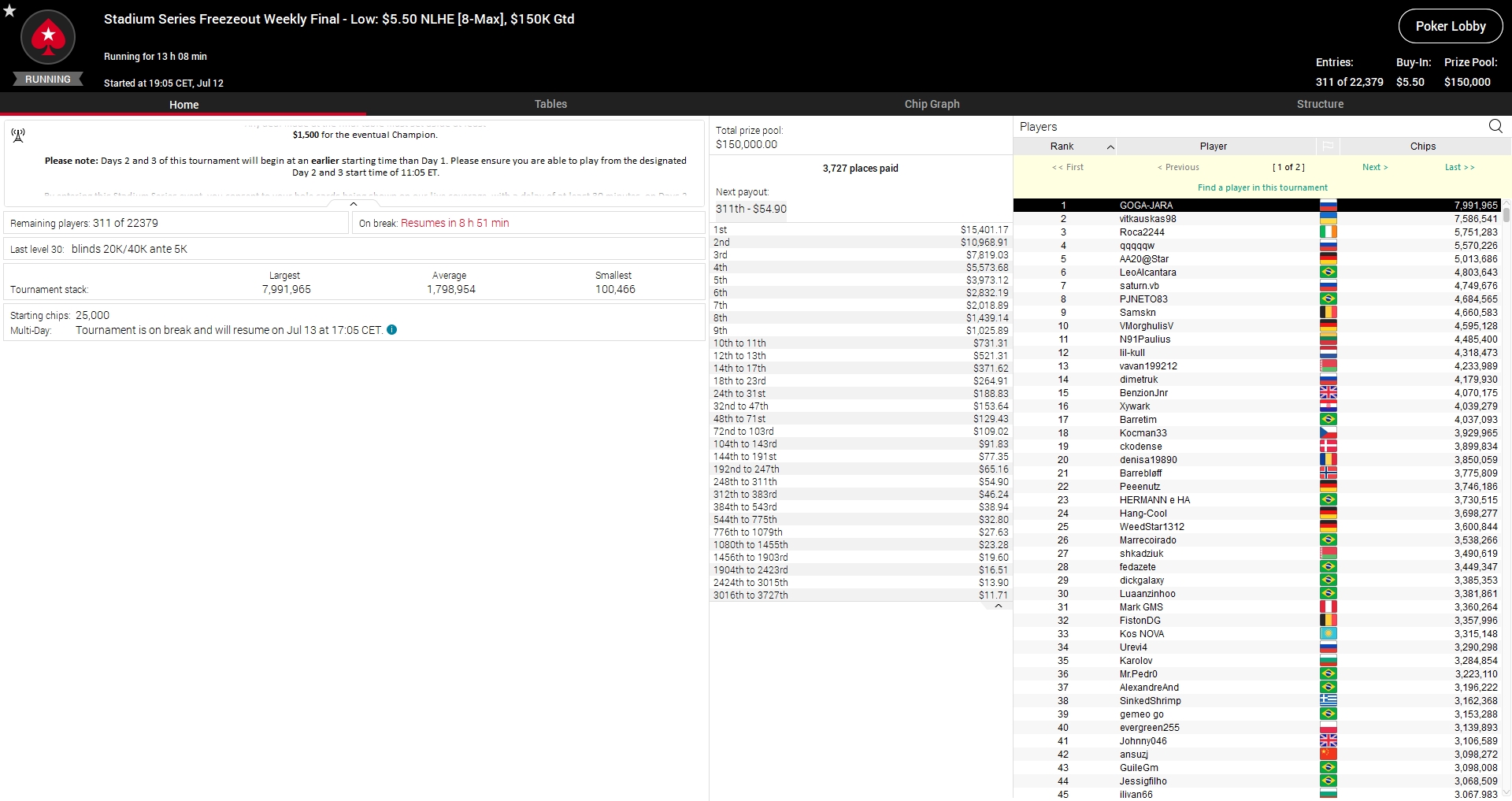Sort players by the Rank arrow
Image resolution: width=1512 pixels, height=801 pixels.
(1110, 147)
